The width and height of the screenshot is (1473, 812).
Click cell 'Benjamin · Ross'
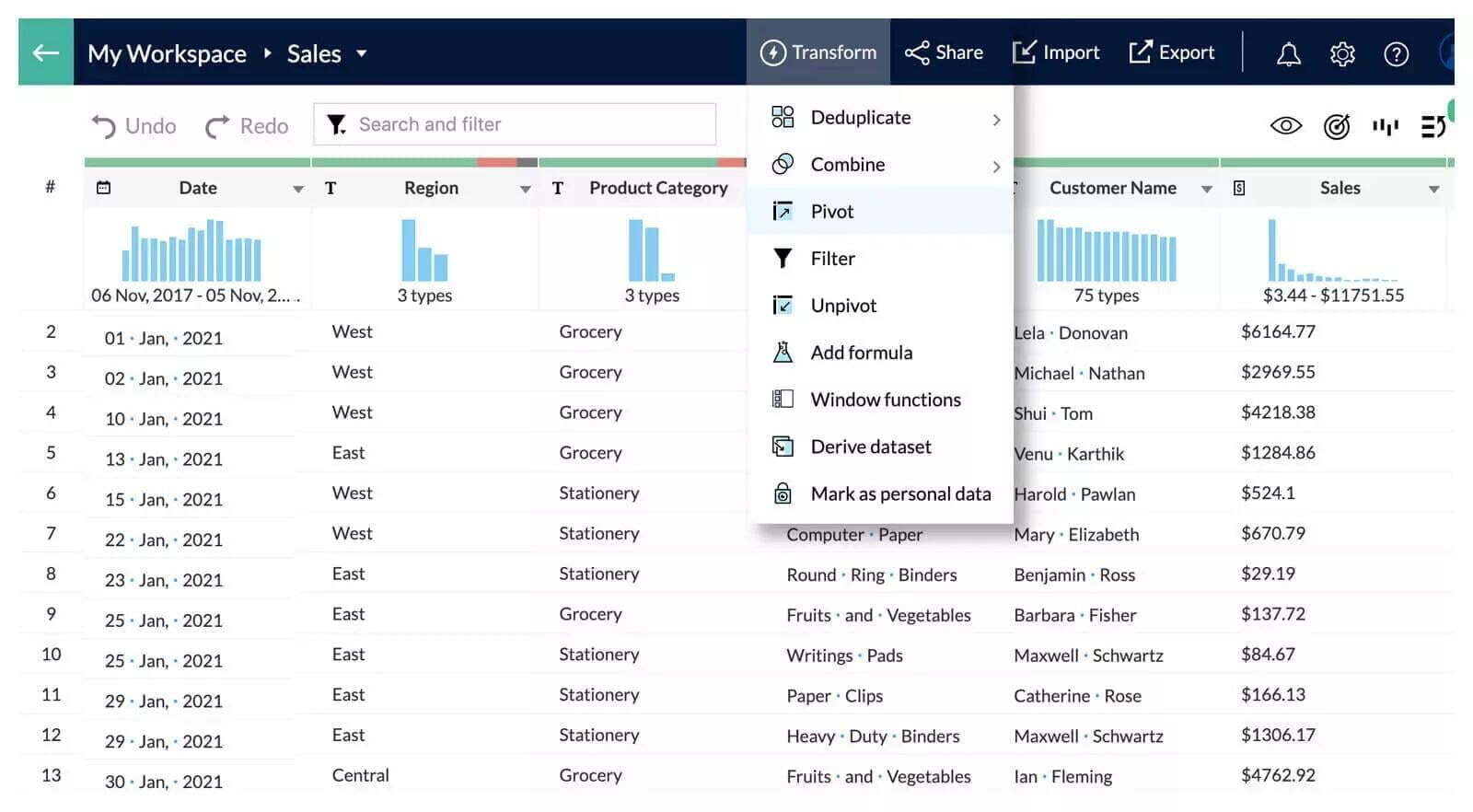point(1074,574)
